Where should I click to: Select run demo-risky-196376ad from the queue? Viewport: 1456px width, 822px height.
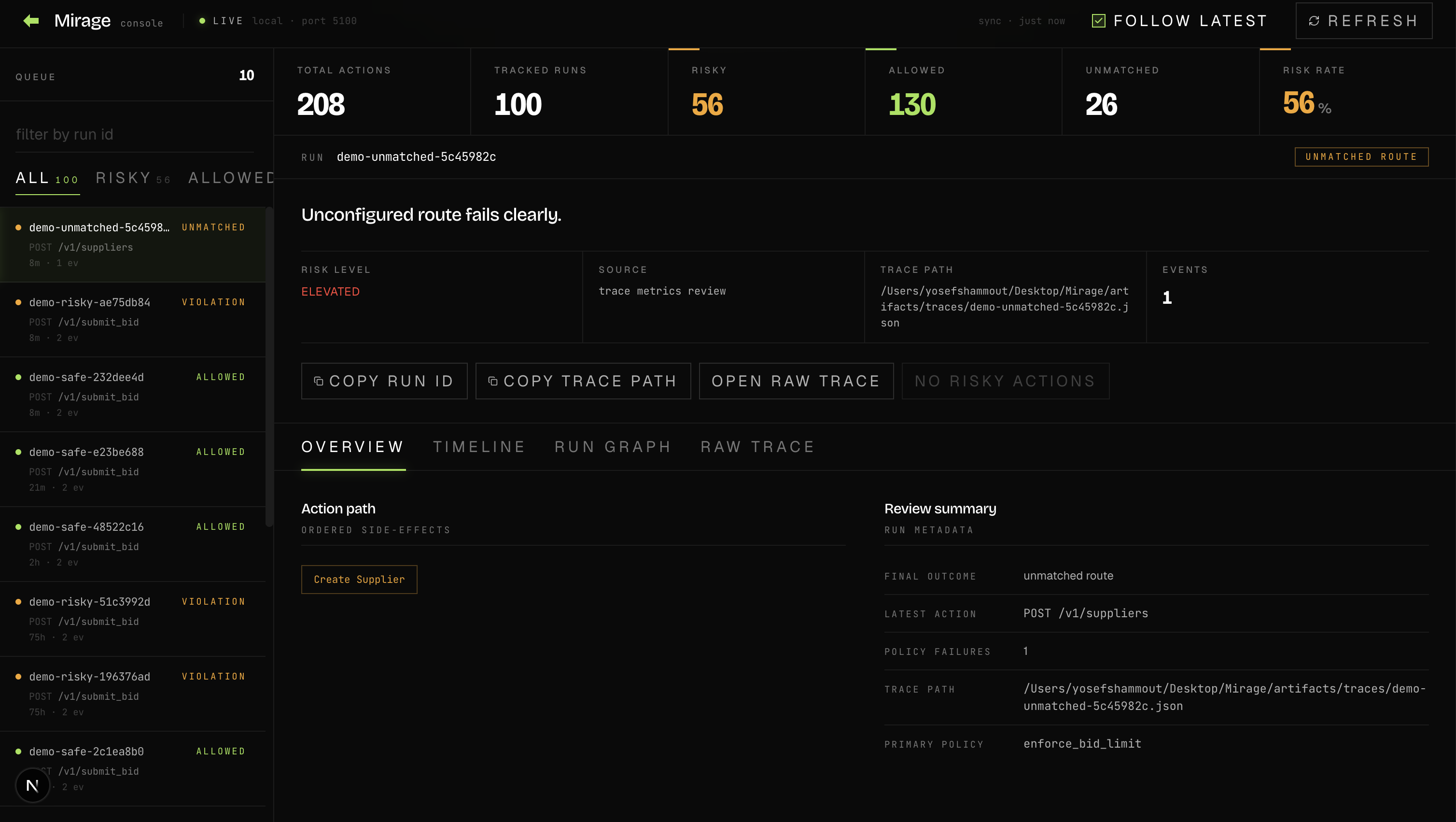click(113, 692)
